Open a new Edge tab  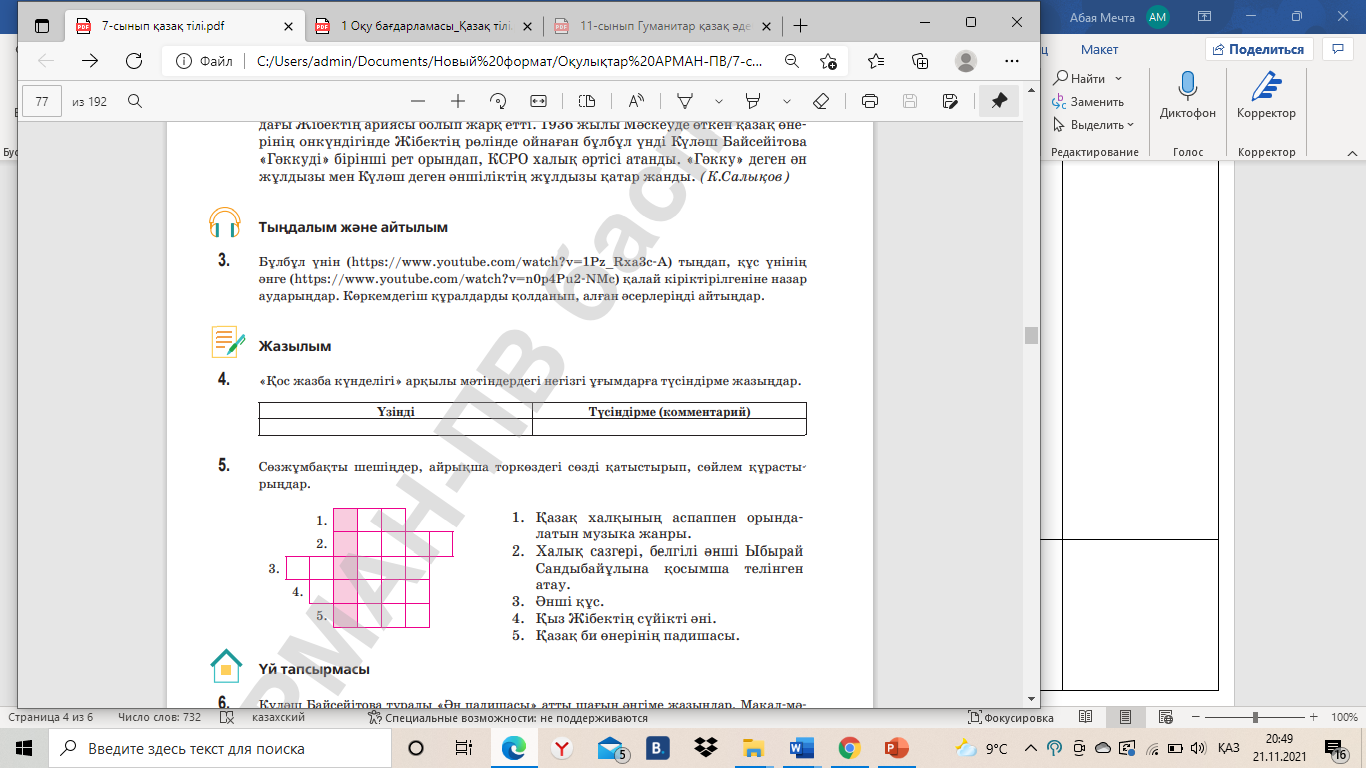(800, 26)
